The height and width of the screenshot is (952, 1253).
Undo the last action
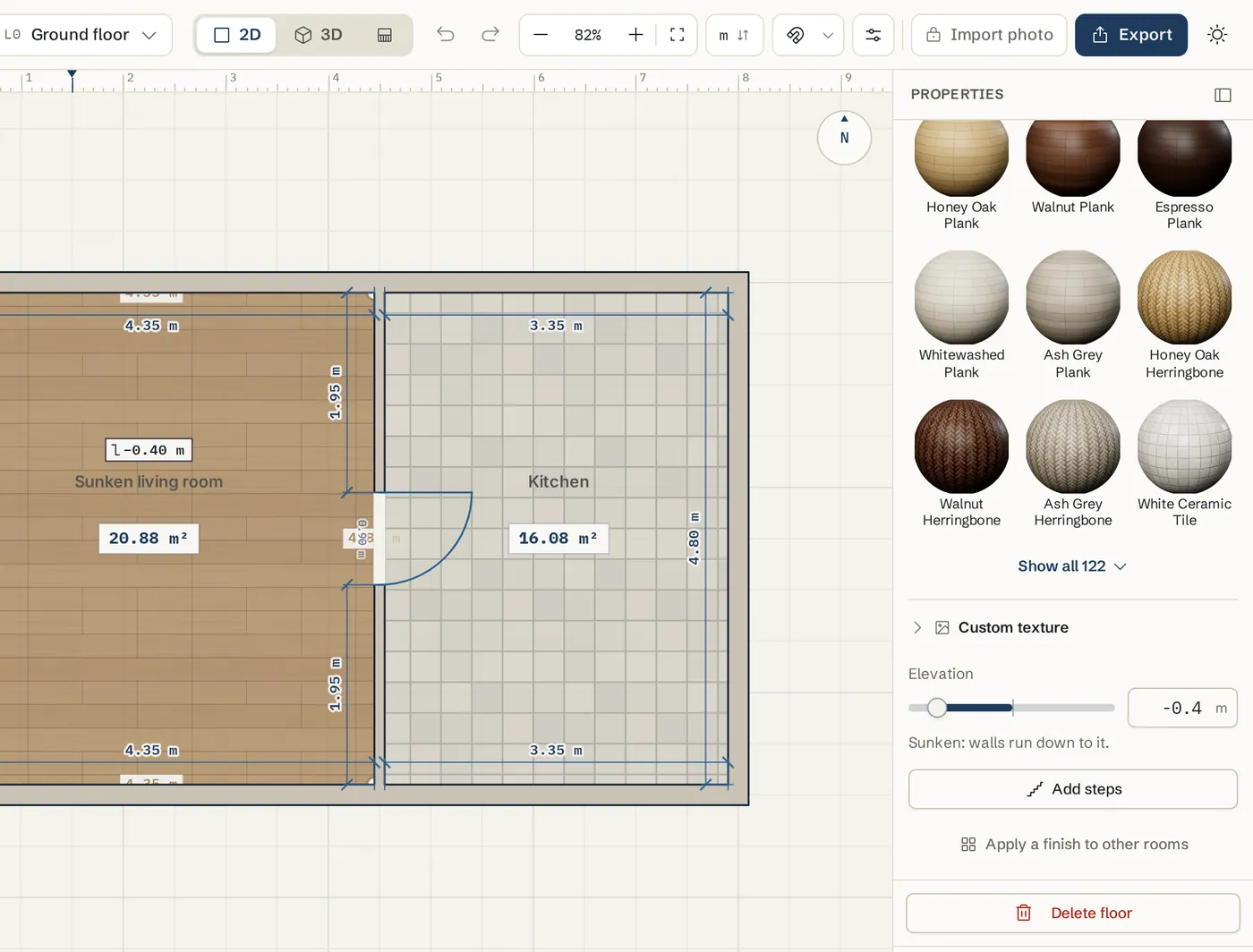pyautogui.click(x=446, y=35)
